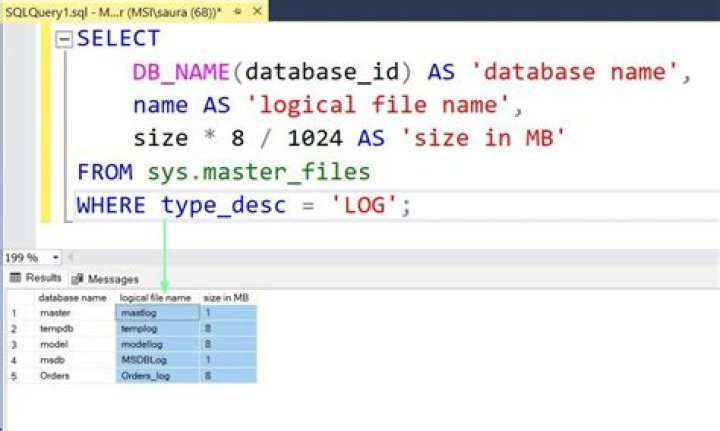This screenshot has height=431, width=720.
Task: Select the 'mastlog' cell
Action: coord(158,313)
